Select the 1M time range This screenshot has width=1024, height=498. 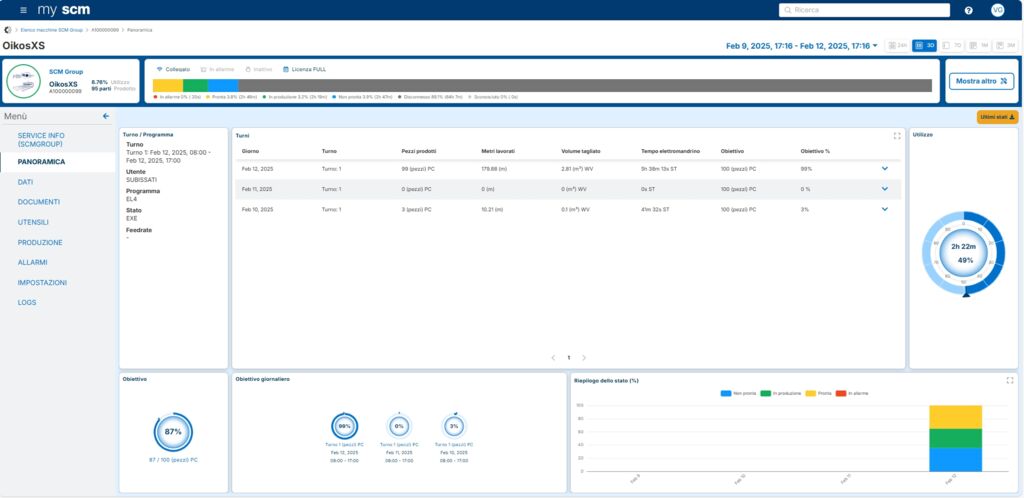(x=979, y=46)
